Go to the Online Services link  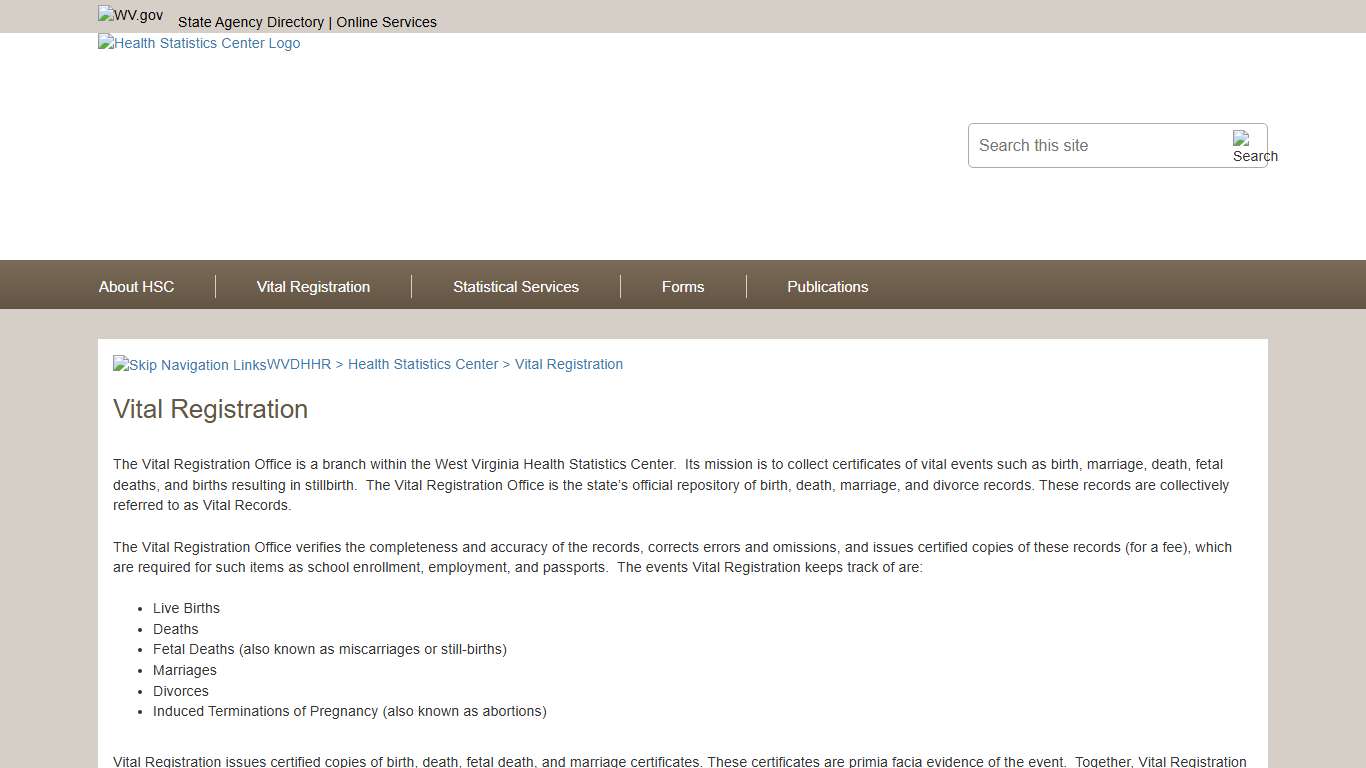tap(386, 22)
